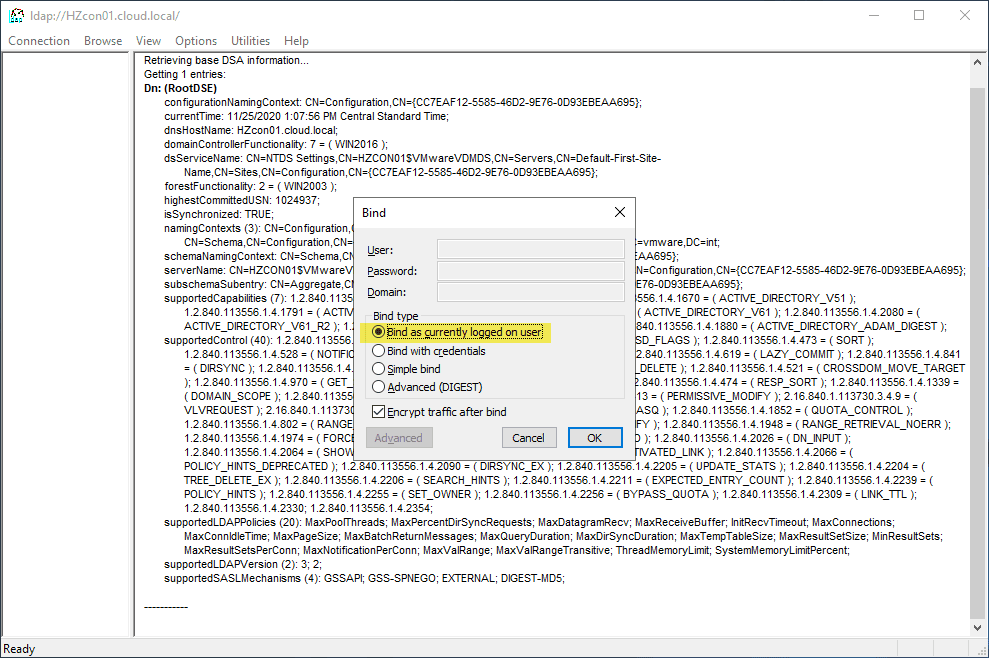The width and height of the screenshot is (989, 658).
Task: Click the highestCommittedUSN: 1024937 line
Action: [x=242, y=200]
